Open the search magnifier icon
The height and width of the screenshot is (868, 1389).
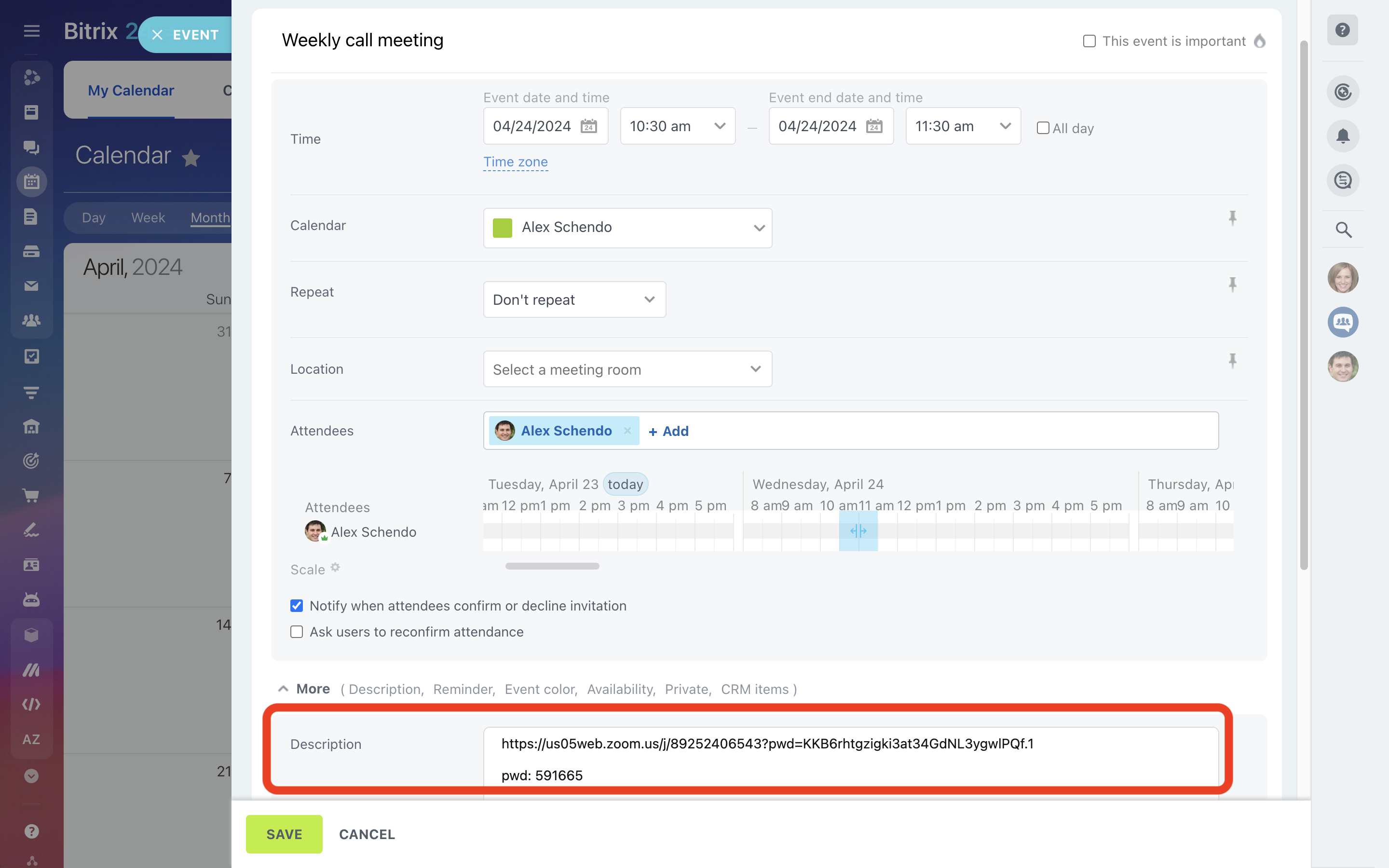1343,230
